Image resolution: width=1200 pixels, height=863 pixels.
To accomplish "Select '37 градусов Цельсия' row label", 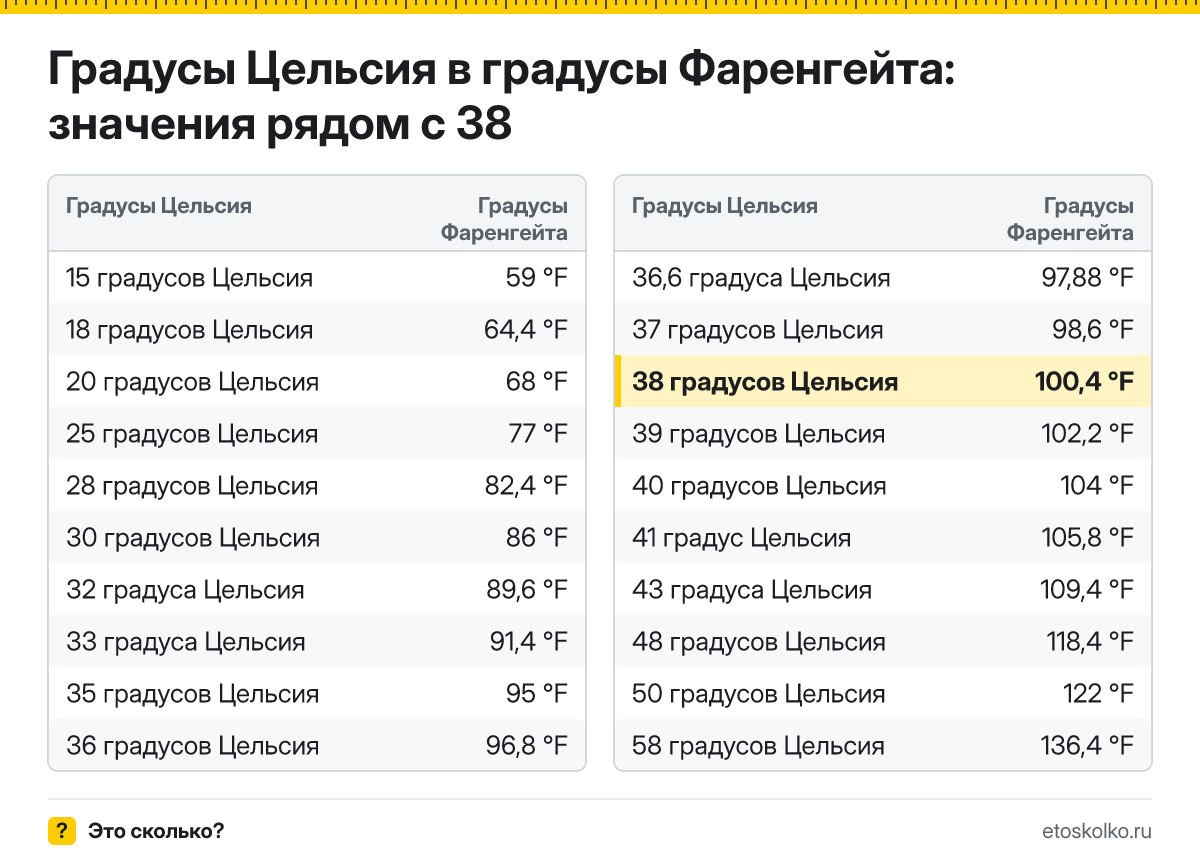I will coord(758,330).
